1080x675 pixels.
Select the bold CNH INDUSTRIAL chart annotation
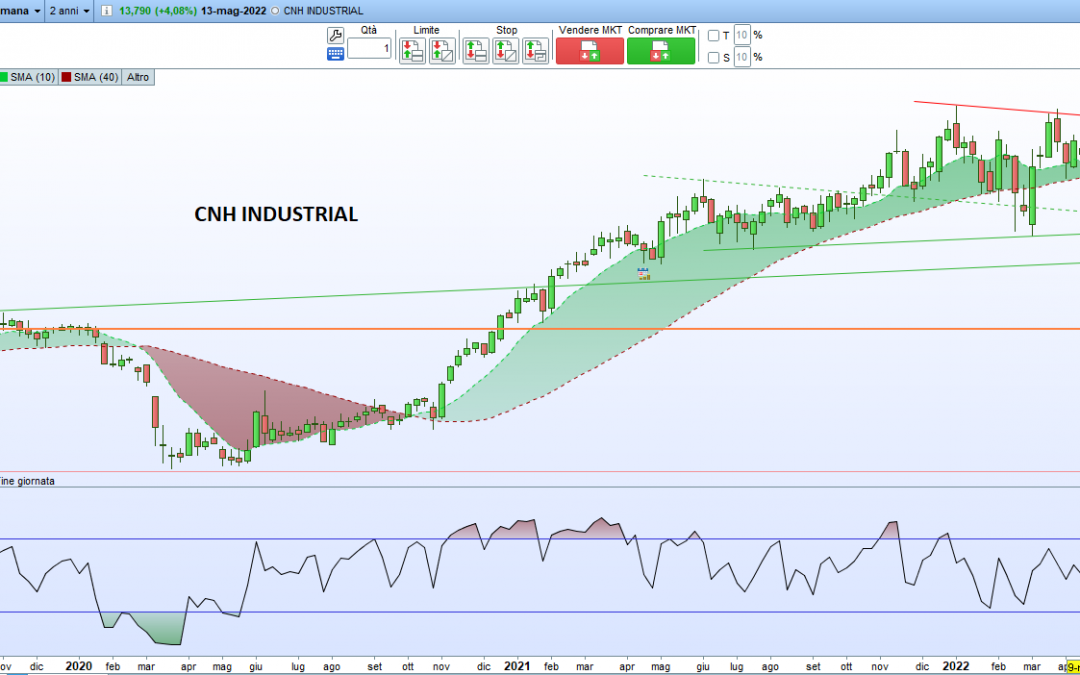276,214
